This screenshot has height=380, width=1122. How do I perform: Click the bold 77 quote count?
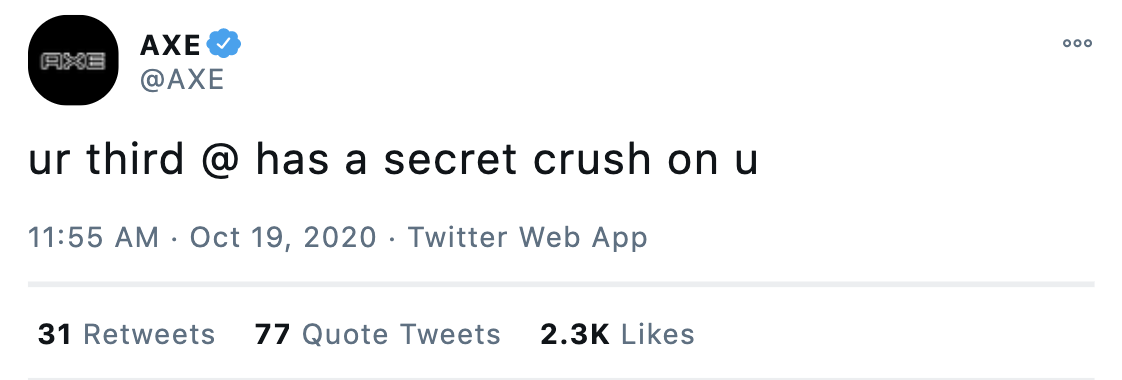coord(272,334)
